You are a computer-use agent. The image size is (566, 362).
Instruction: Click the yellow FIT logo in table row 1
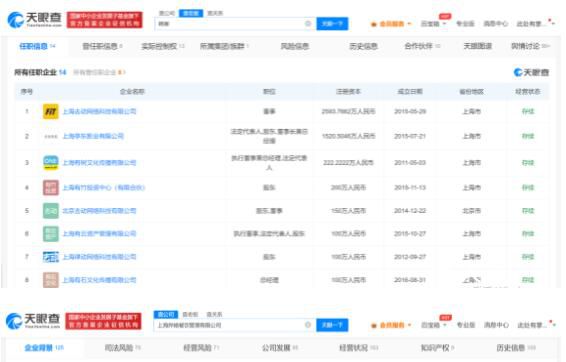[51, 112]
